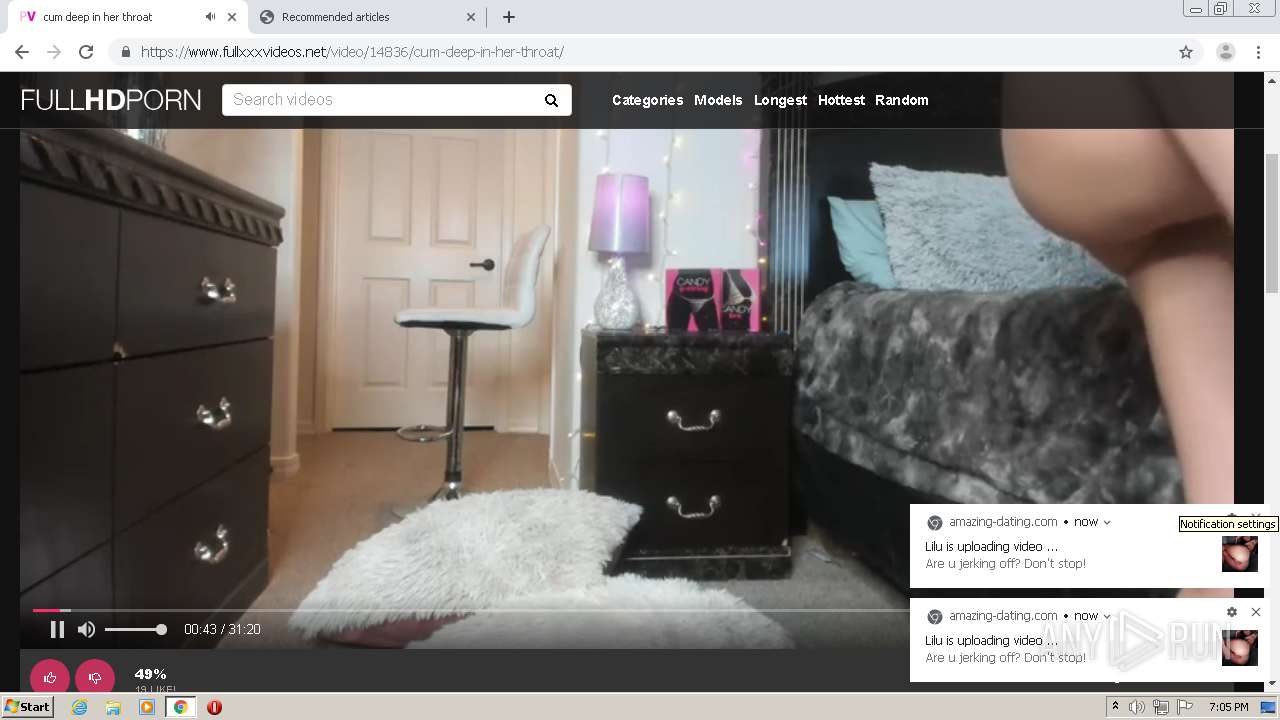Close the first browser tab
Screen dimensions: 1280x720
(233, 17)
